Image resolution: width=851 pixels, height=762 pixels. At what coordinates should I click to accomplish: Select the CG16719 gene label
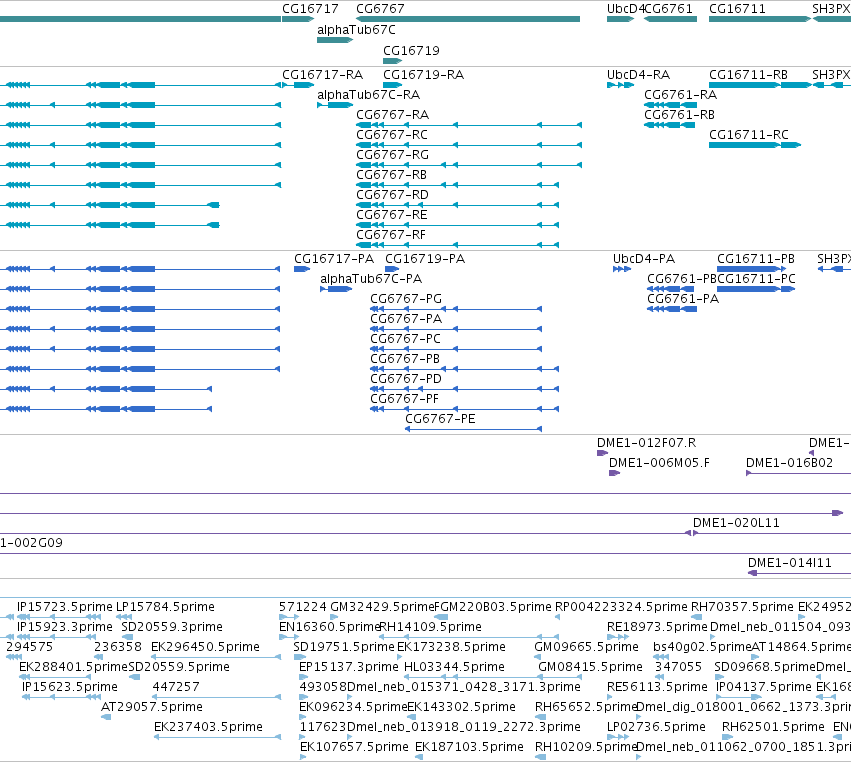(411, 50)
